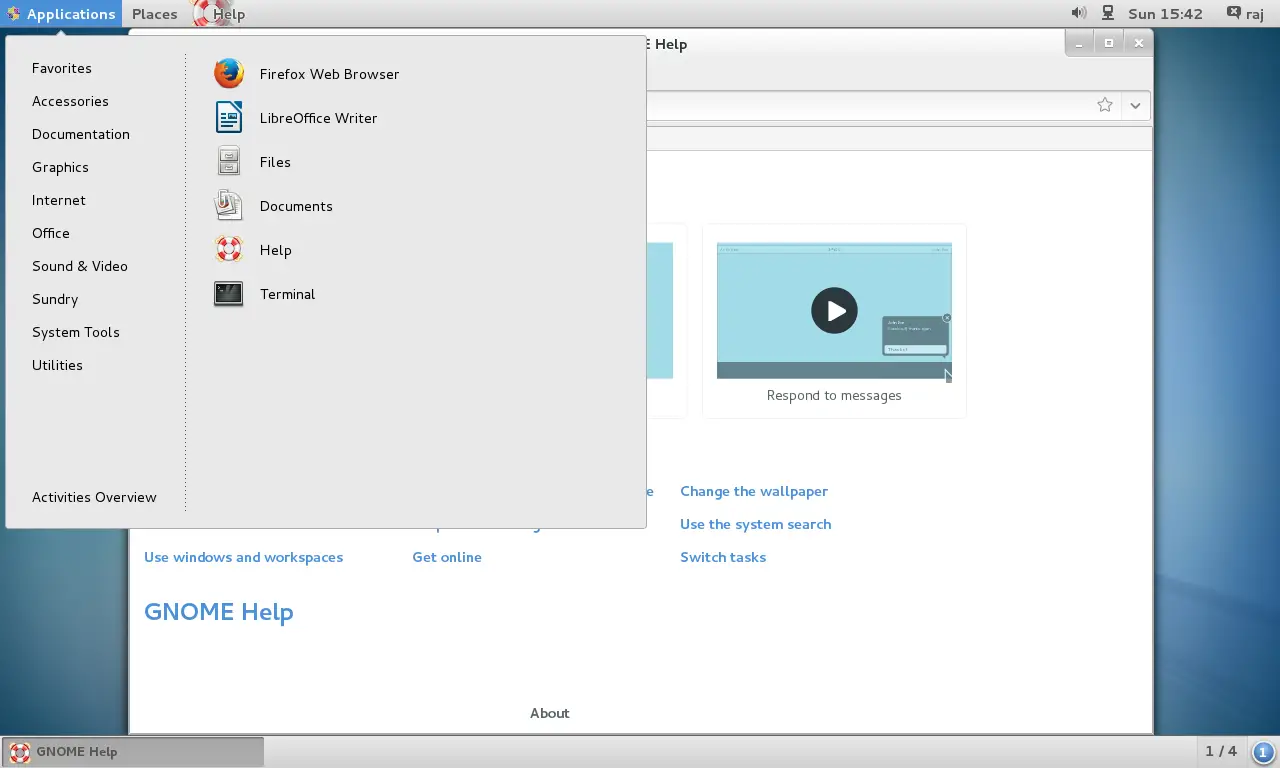Play the Respond to messages video
This screenshot has height=768, width=1280.
click(x=834, y=311)
